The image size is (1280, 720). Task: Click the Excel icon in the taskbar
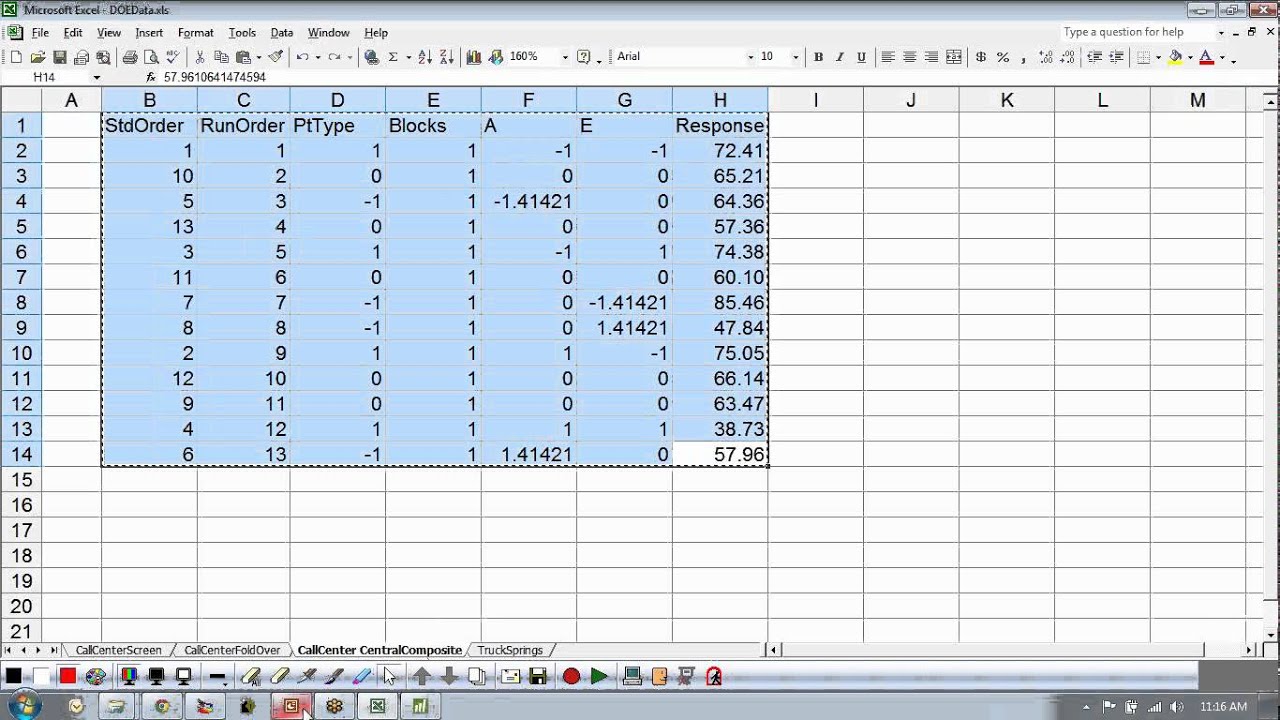coord(377,706)
